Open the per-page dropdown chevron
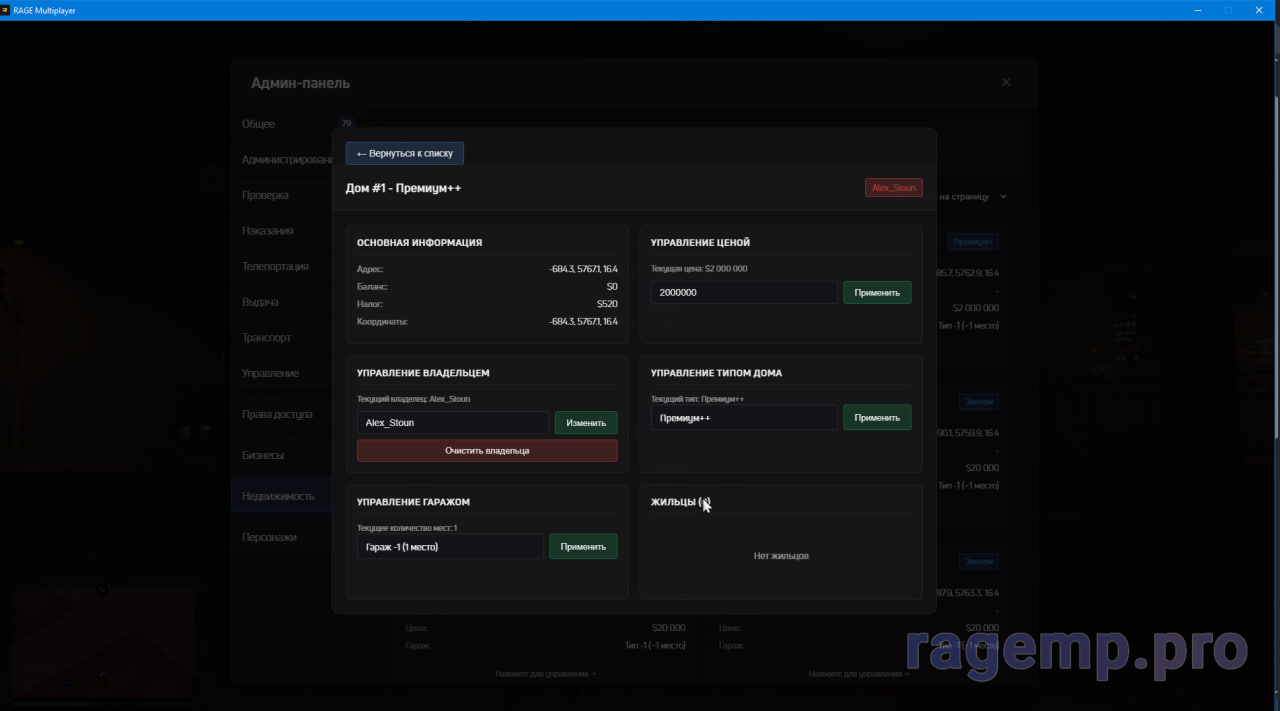1280x711 pixels. click(x=1004, y=197)
